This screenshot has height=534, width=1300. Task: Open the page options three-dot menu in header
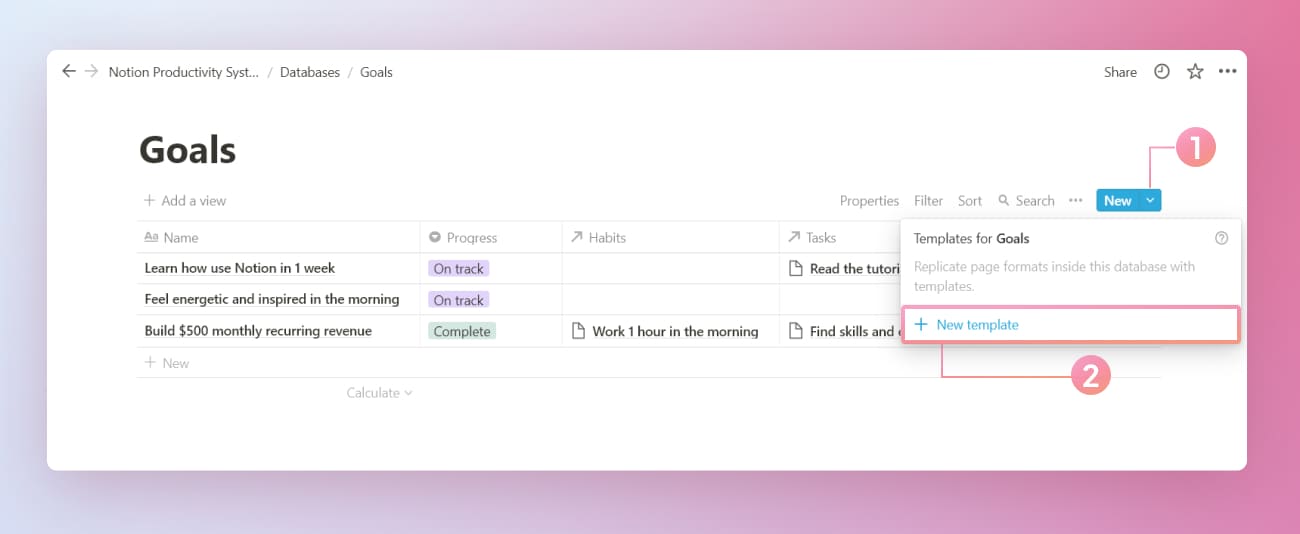(x=1228, y=72)
